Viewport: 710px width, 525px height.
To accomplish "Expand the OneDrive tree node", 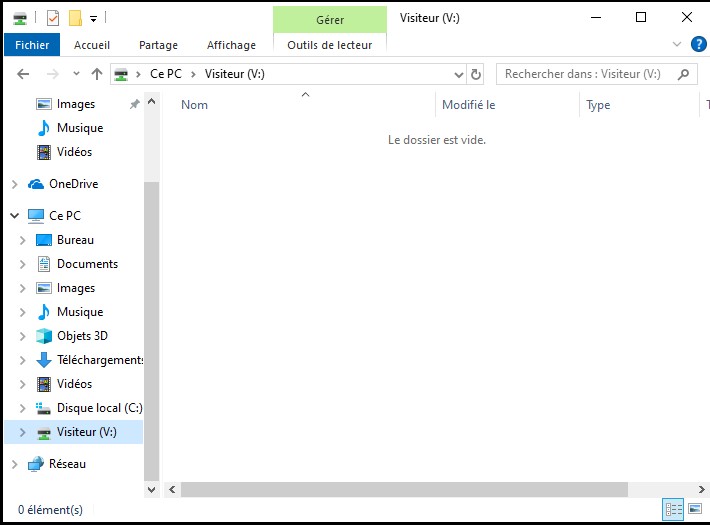I will [x=14, y=184].
